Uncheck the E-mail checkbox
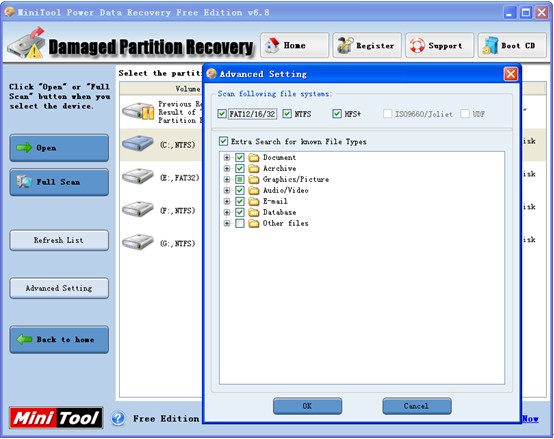The width and height of the screenshot is (554, 439). click(x=240, y=201)
